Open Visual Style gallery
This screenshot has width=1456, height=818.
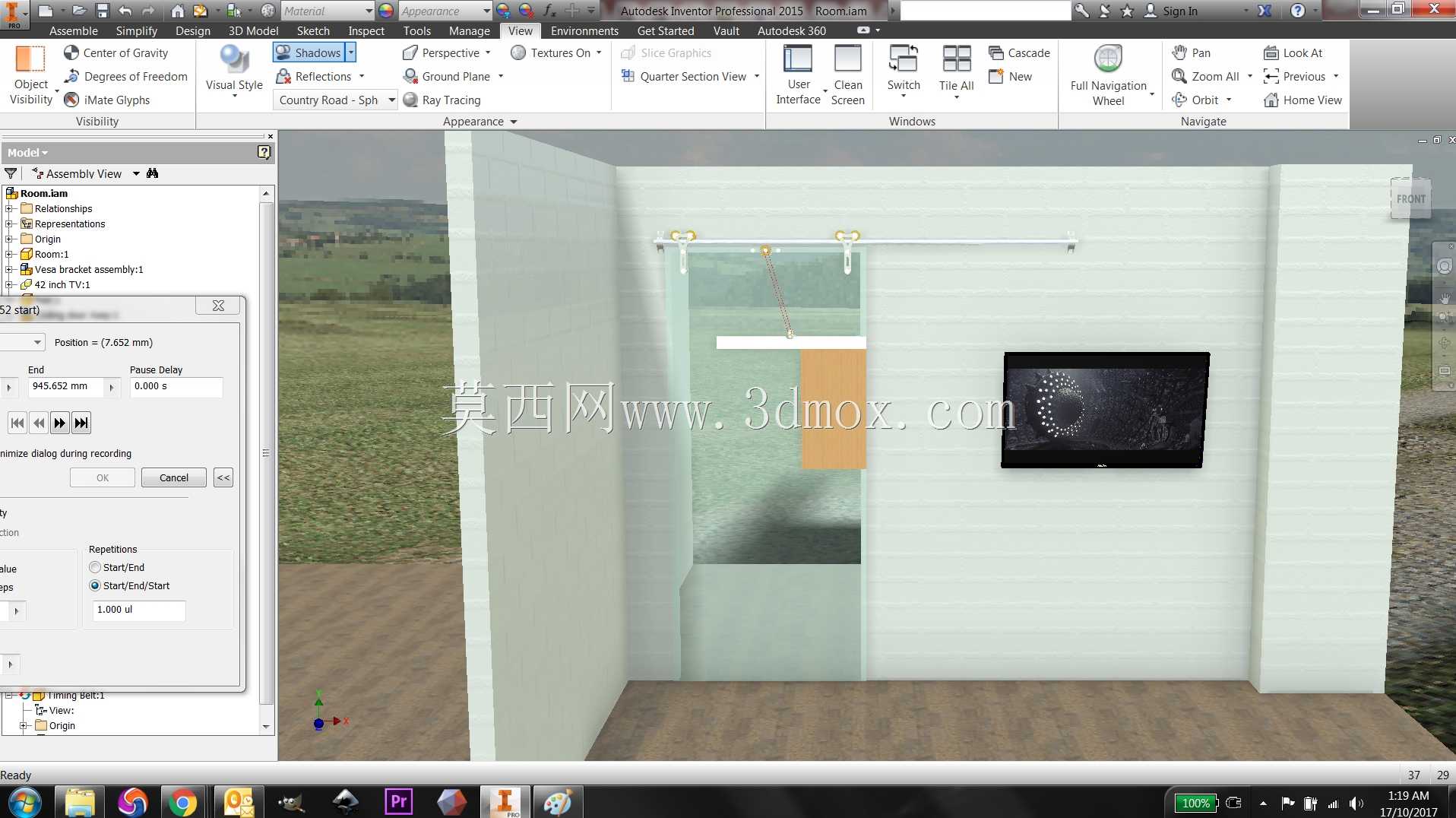point(234,71)
